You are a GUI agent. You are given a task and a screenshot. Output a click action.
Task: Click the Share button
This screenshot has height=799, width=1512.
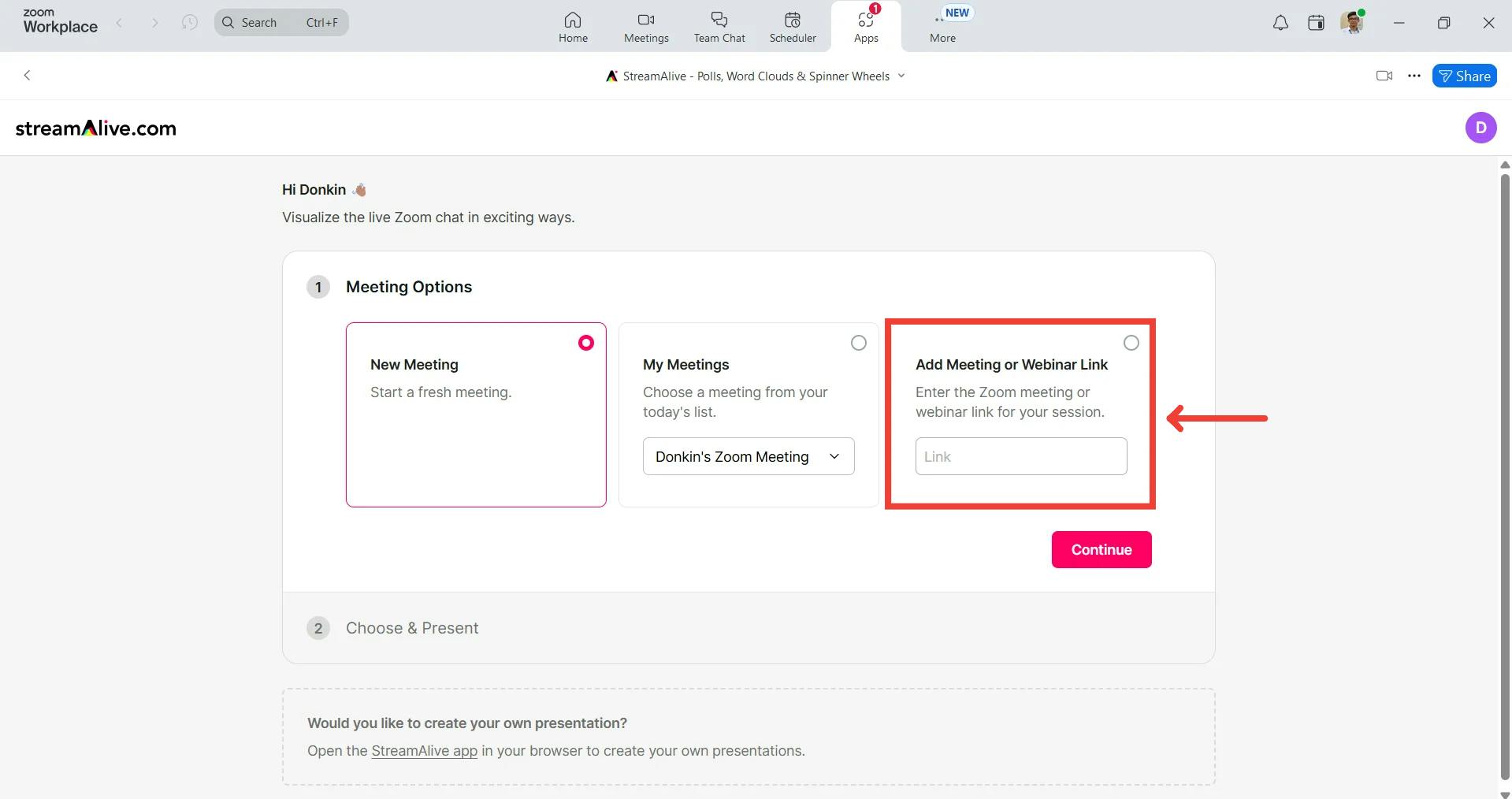1464,76
